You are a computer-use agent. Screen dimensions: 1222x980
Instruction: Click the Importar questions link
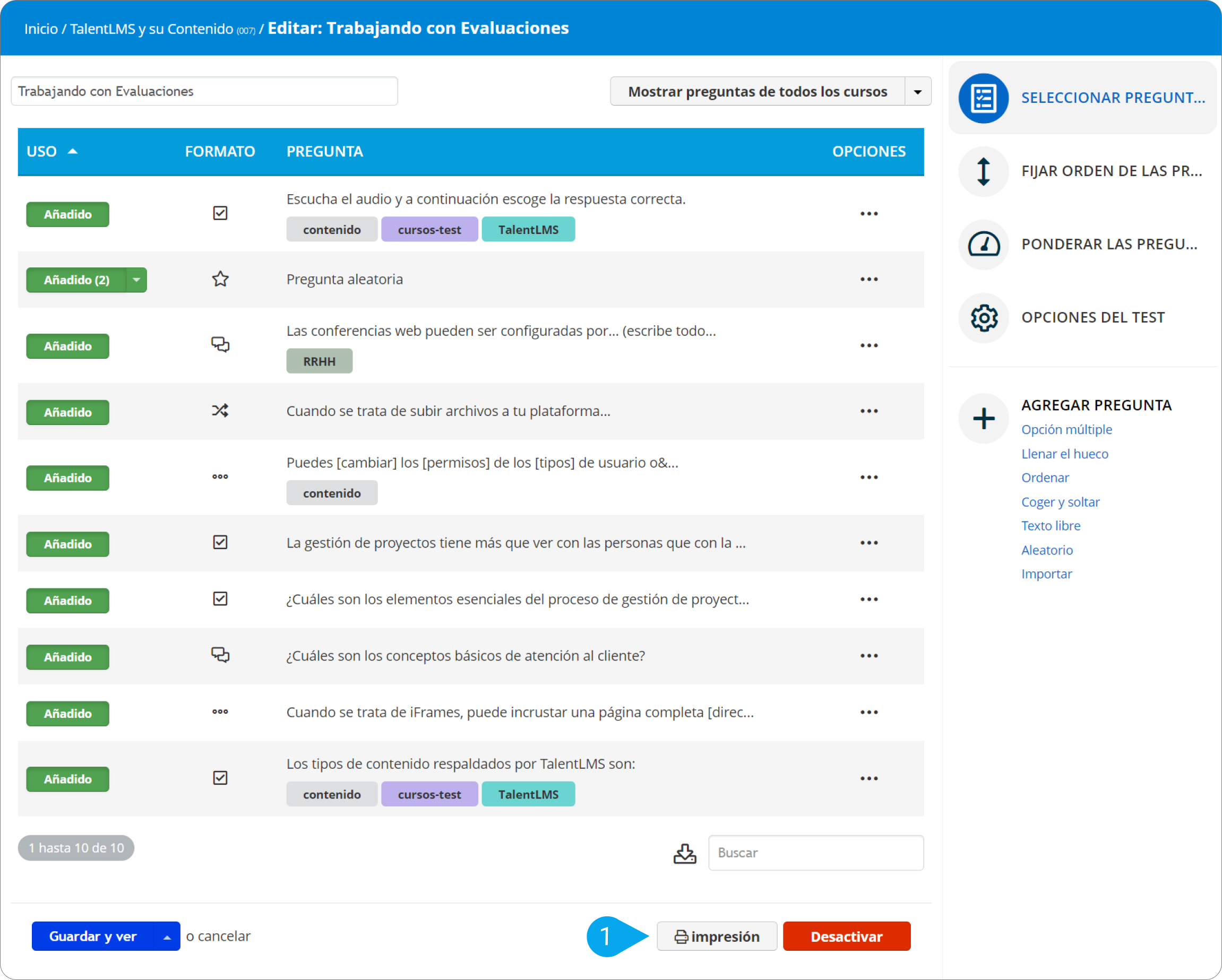[1046, 575]
